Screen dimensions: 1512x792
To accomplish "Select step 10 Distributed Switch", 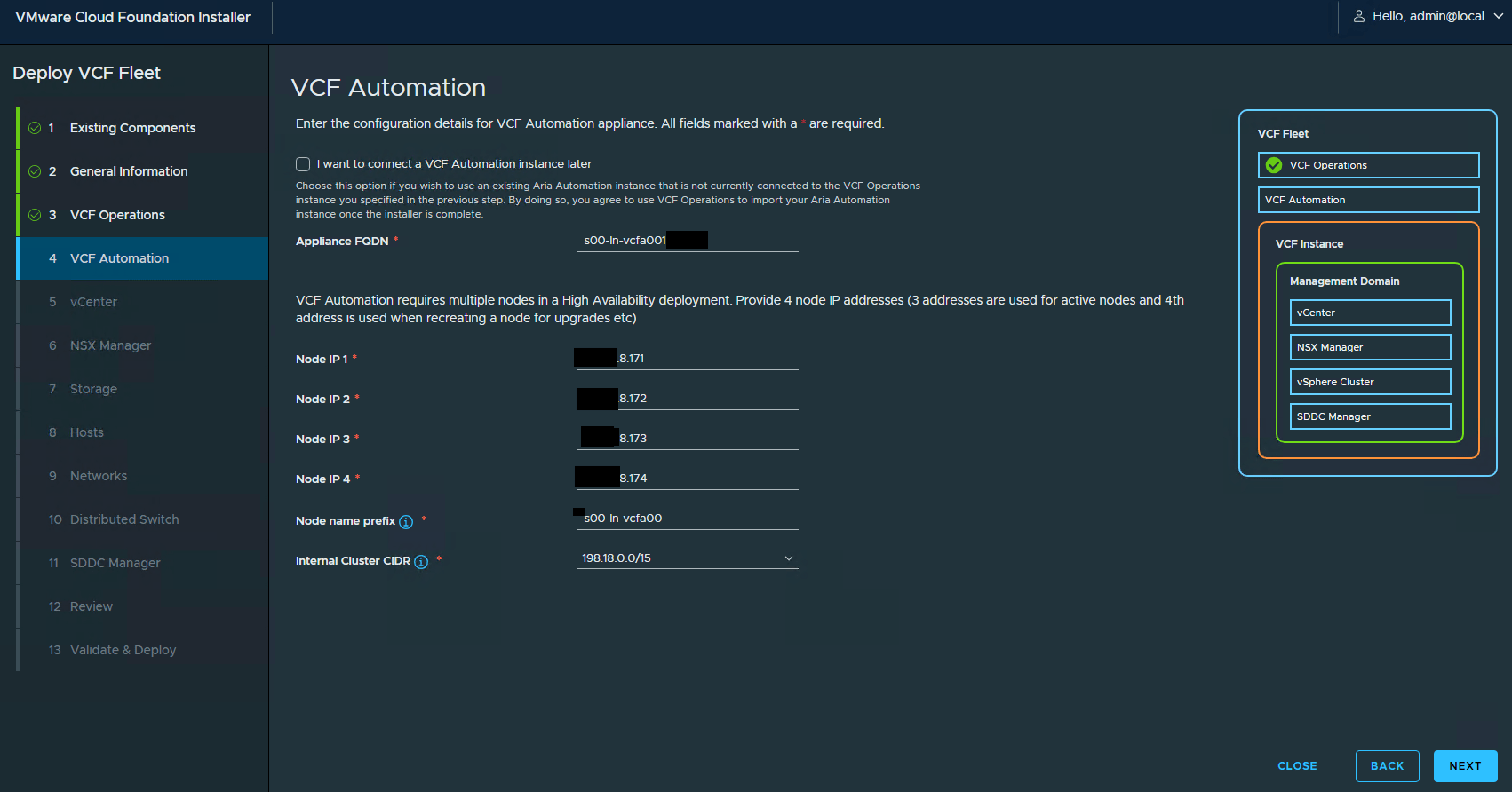I will pyautogui.click(x=142, y=519).
